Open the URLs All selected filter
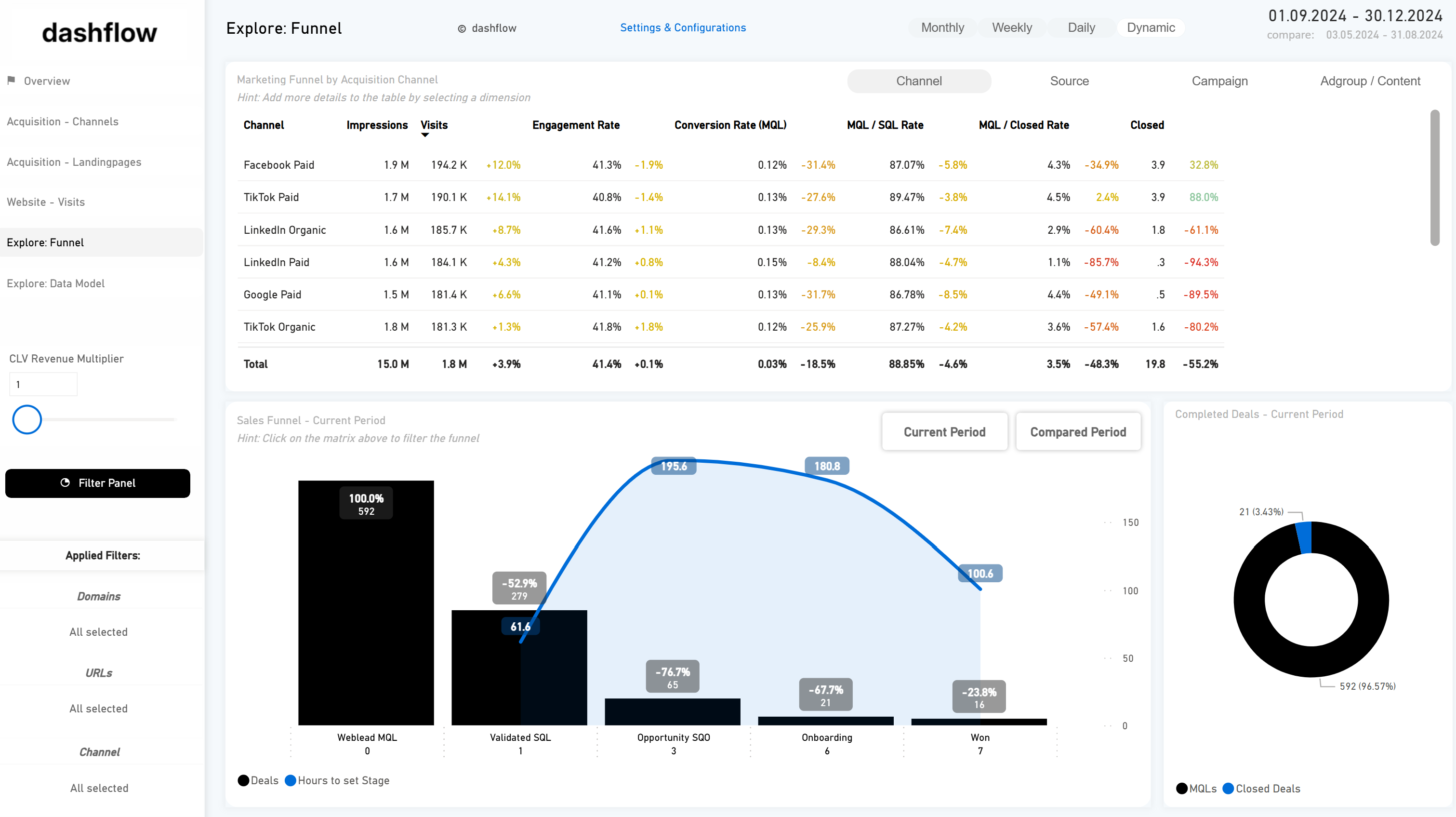The width and height of the screenshot is (1456, 817). pos(98,709)
